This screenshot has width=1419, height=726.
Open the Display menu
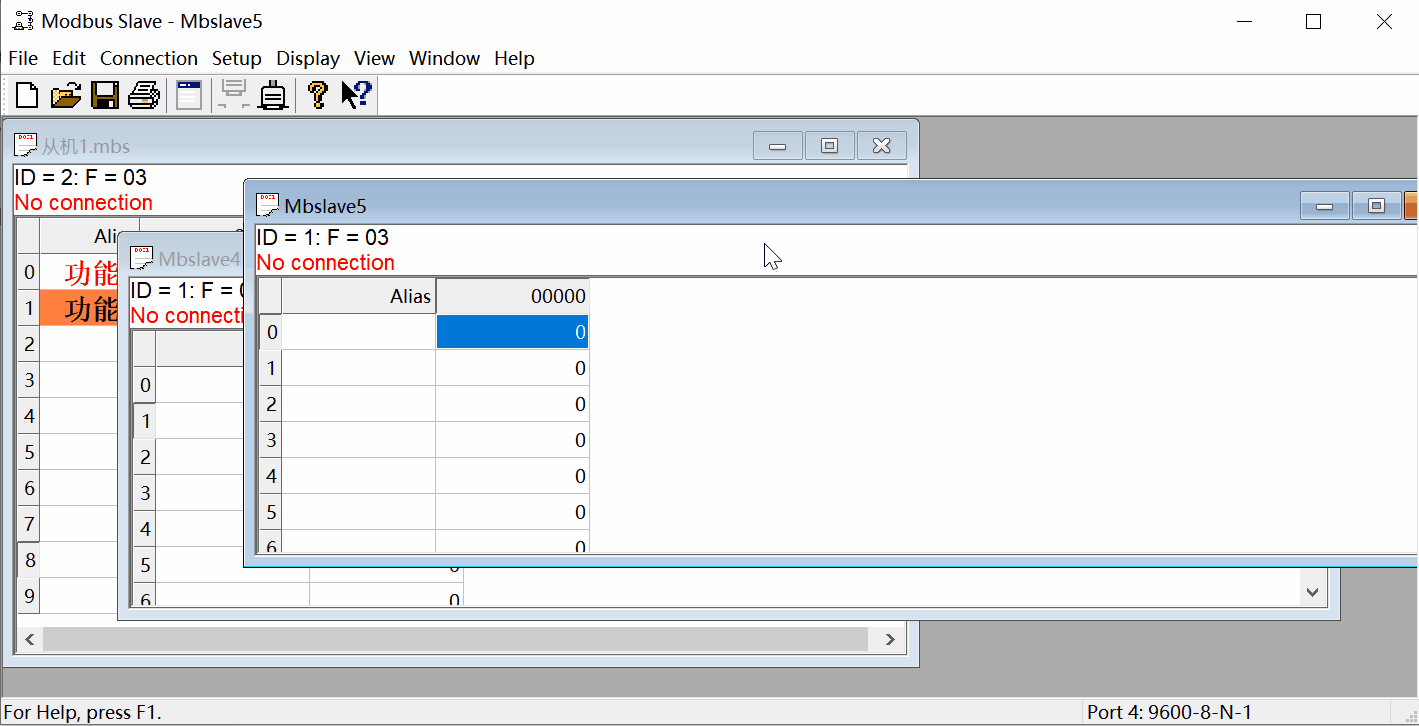pos(308,58)
